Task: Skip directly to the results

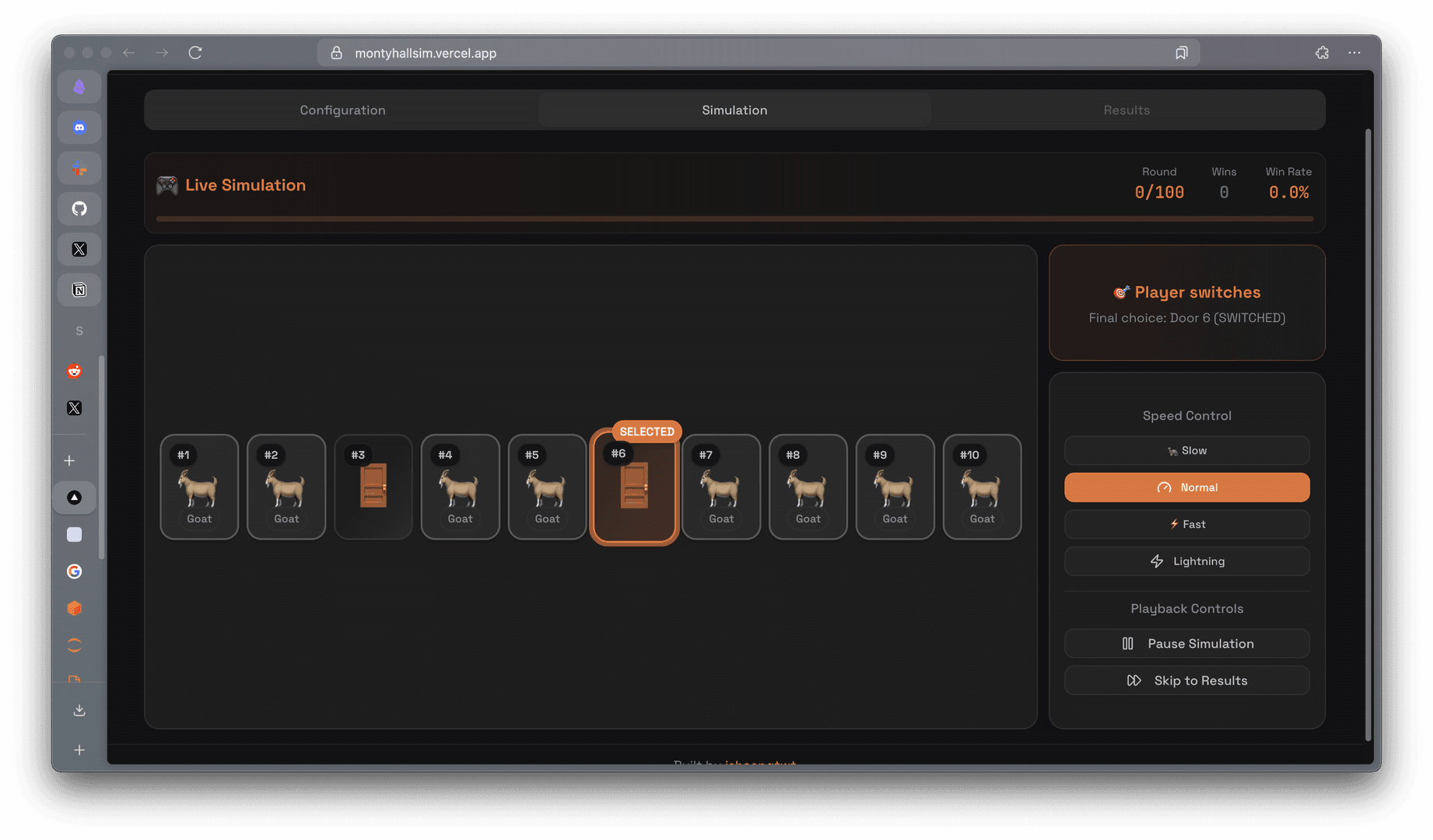Action: tap(1186, 680)
